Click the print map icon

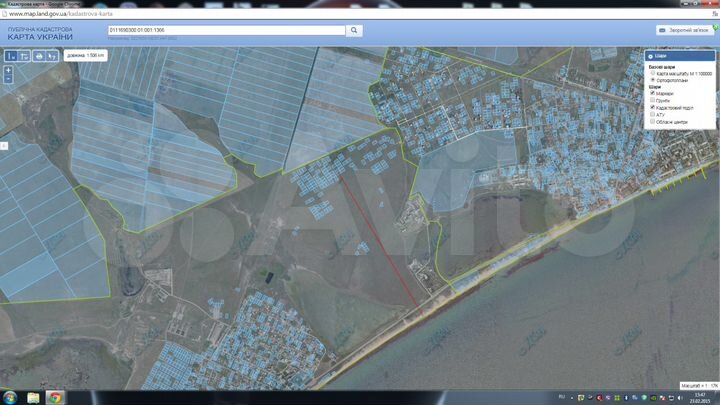[39, 56]
